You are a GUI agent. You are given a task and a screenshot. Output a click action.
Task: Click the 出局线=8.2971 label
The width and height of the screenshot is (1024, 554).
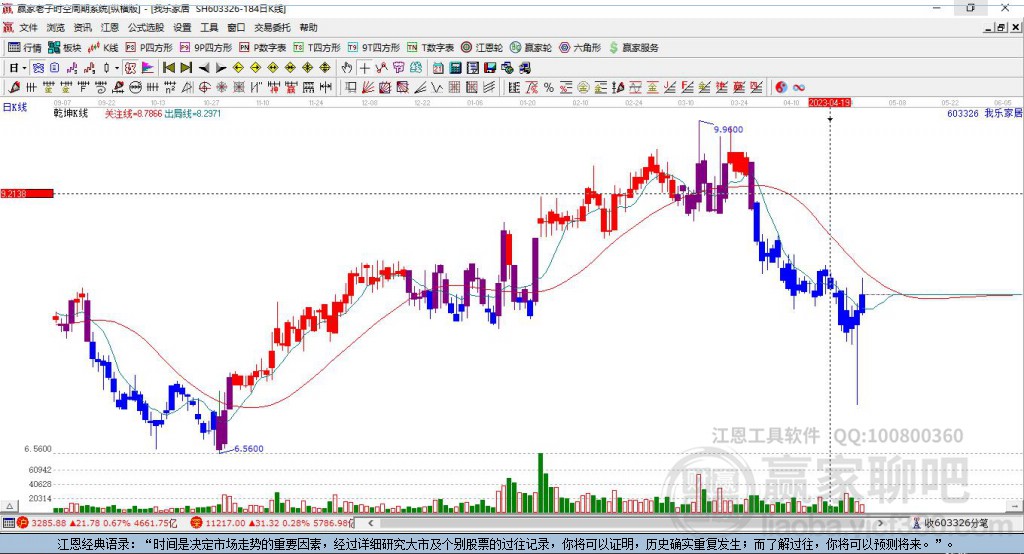point(193,114)
